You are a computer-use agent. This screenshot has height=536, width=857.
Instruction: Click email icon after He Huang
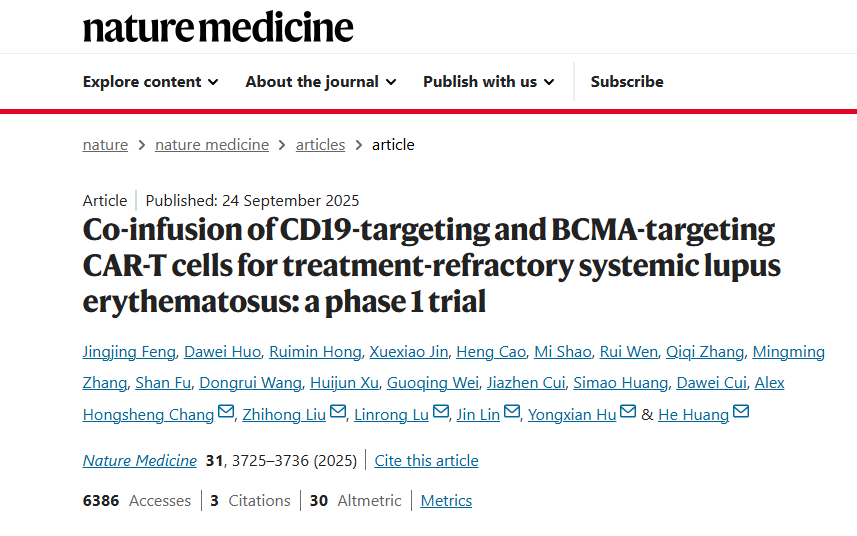741,412
